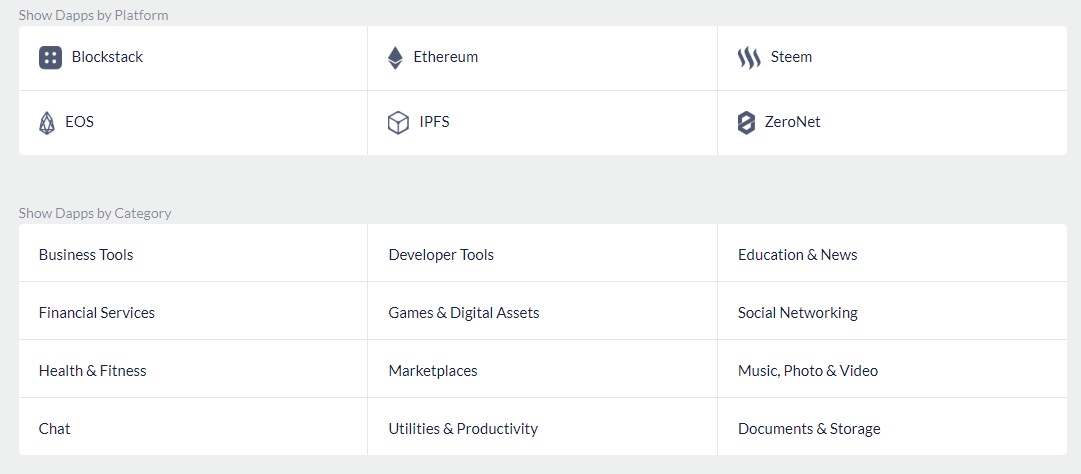The height and width of the screenshot is (474, 1081).
Task: Browse IPFS dapps via its label
Action: pyautogui.click(x=434, y=123)
